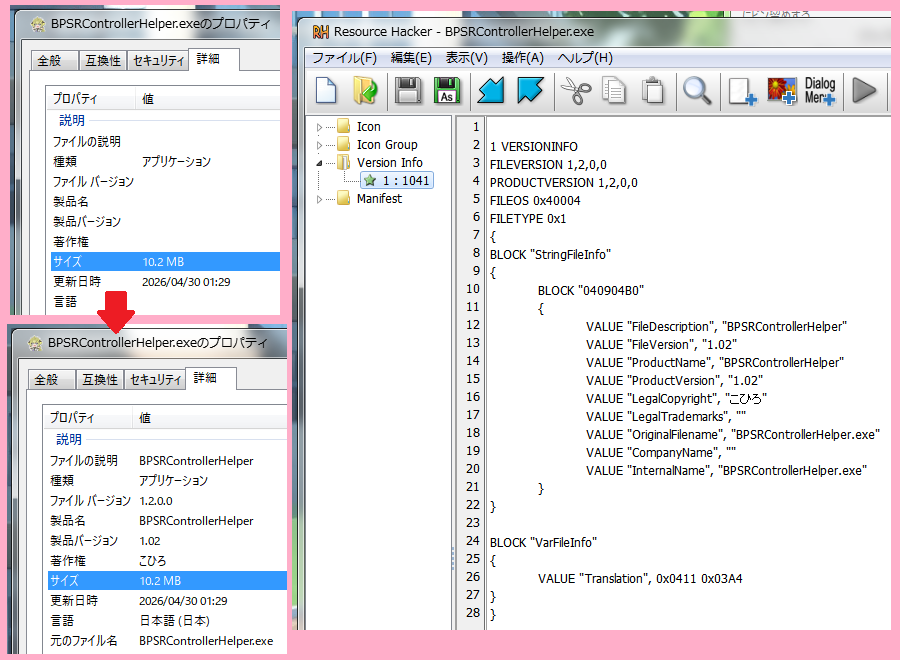Click the New blank file icon in Resource Hacker
The width and height of the screenshot is (900, 660).
point(326,91)
